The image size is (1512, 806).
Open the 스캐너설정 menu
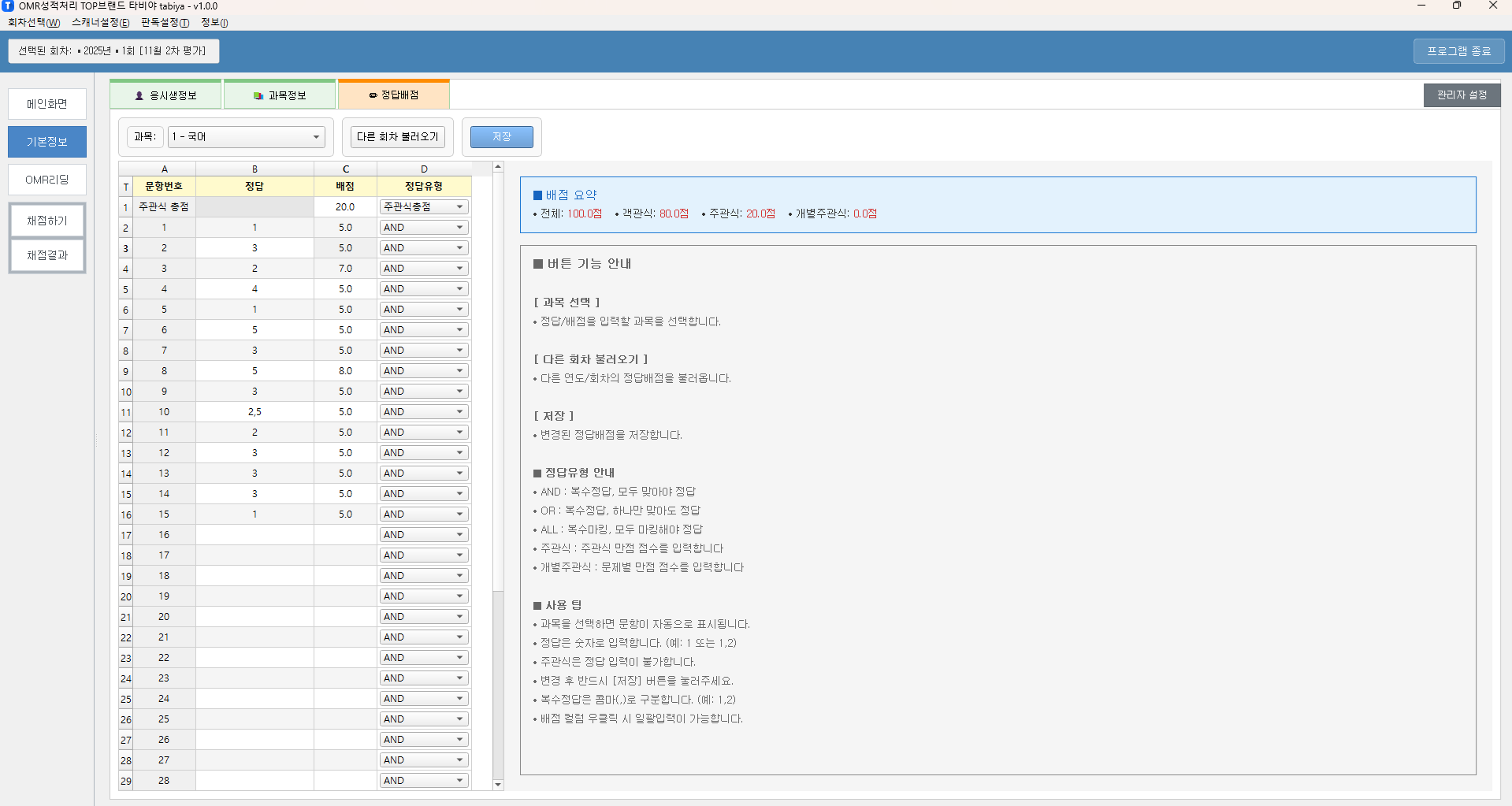coord(100,23)
